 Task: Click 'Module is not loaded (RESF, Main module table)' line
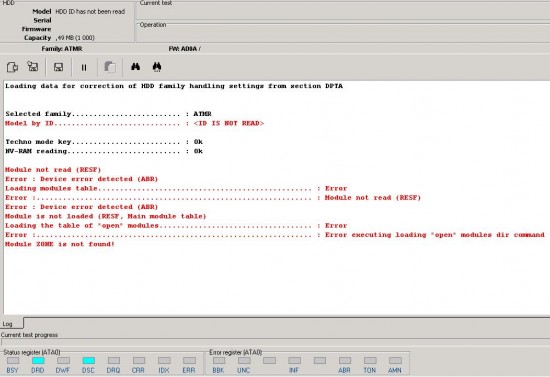(x=106, y=216)
